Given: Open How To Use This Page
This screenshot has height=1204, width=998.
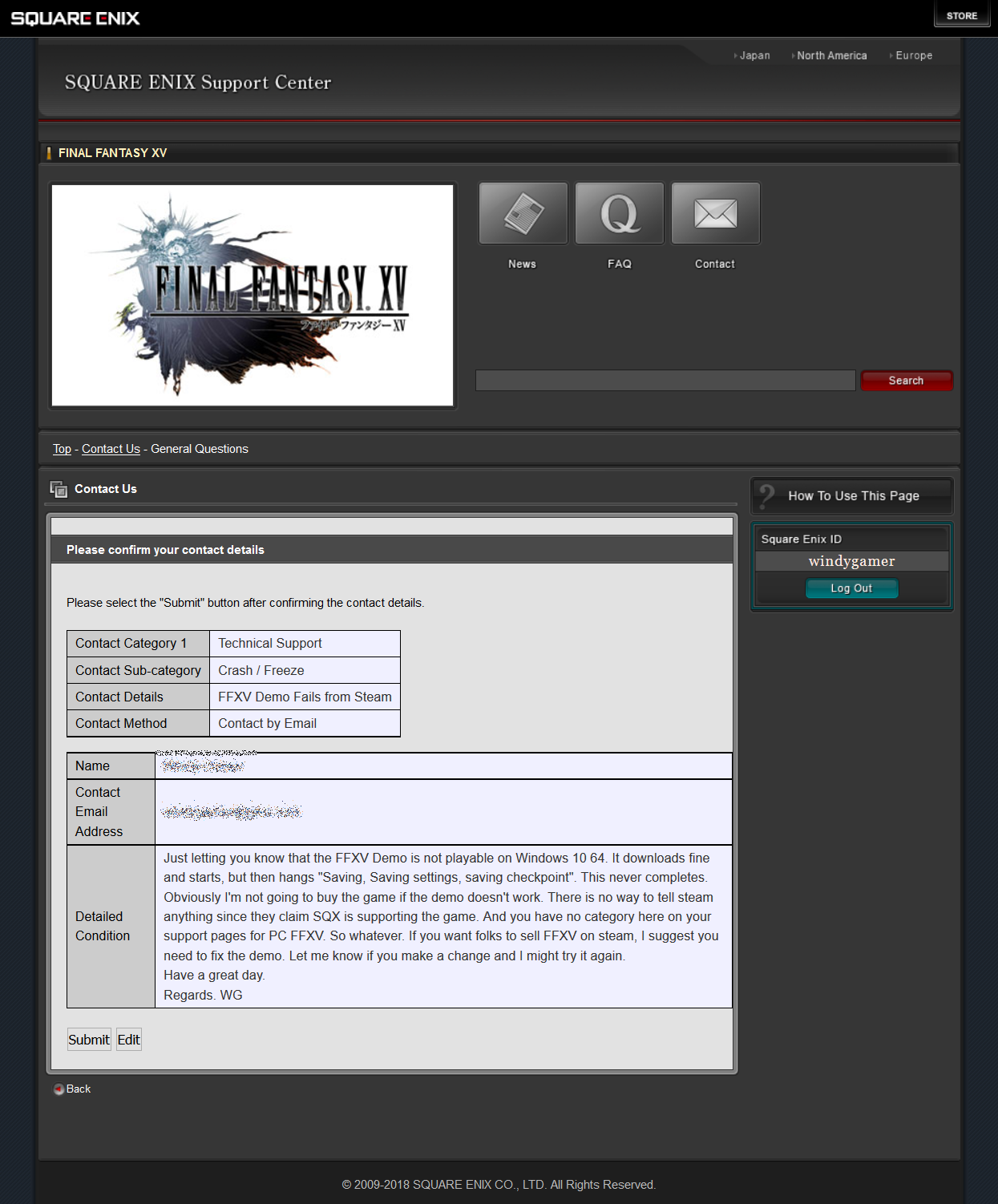Looking at the screenshot, I should pyautogui.click(x=853, y=496).
